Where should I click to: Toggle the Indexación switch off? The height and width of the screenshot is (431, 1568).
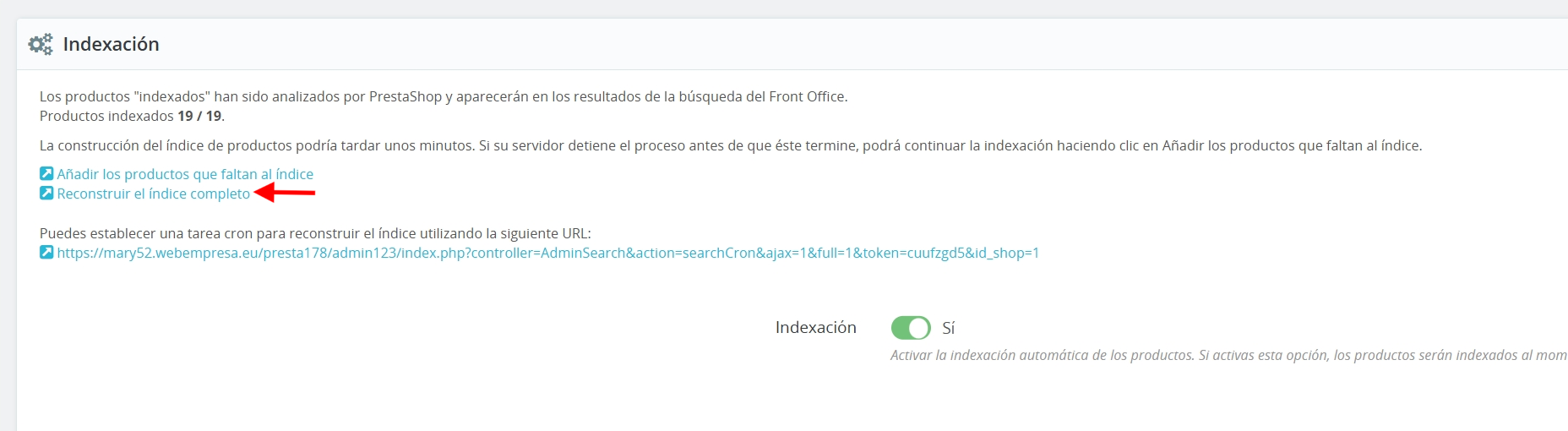pyautogui.click(x=911, y=328)
